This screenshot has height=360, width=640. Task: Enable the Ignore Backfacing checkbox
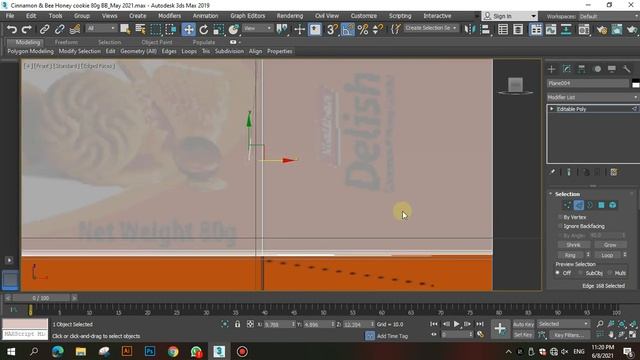tap(560, 226)
